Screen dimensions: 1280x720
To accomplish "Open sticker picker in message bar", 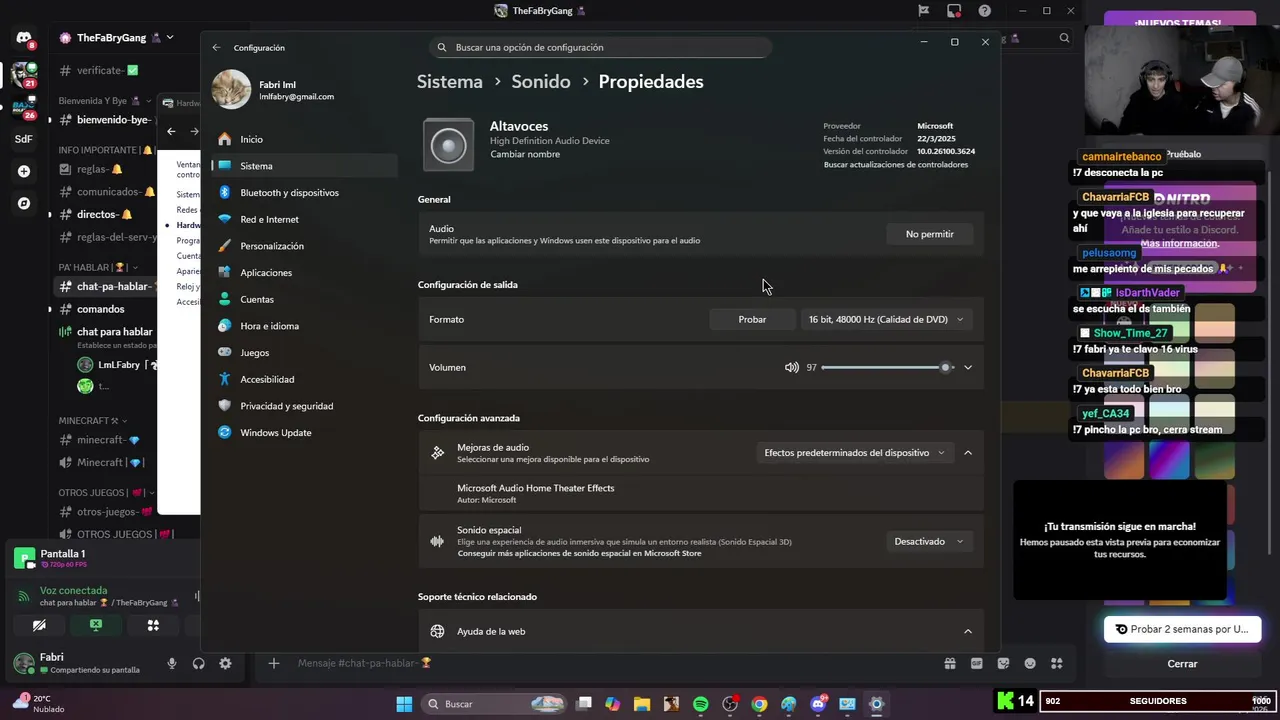I will [1003, 663].
